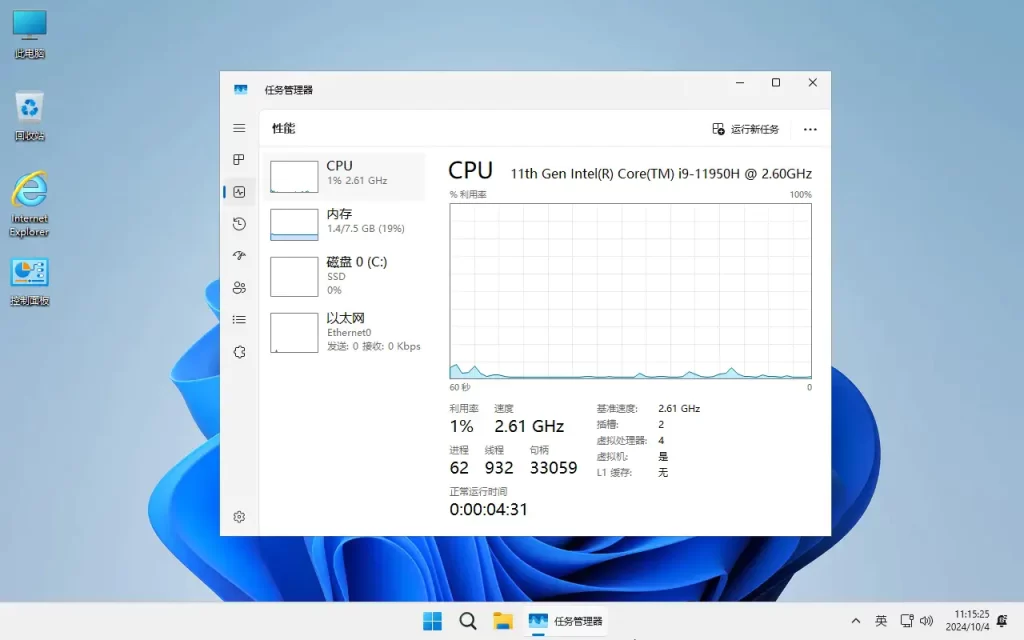Open the three-dot more options menu
The height and width of the screenshot is (640, 1024).
810,129
